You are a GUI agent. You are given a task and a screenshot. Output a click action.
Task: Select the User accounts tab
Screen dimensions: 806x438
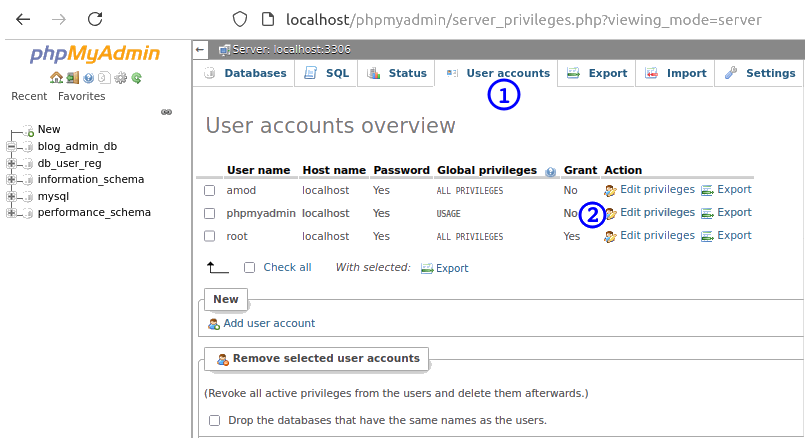pyautogui.click(x=497, y=74)
